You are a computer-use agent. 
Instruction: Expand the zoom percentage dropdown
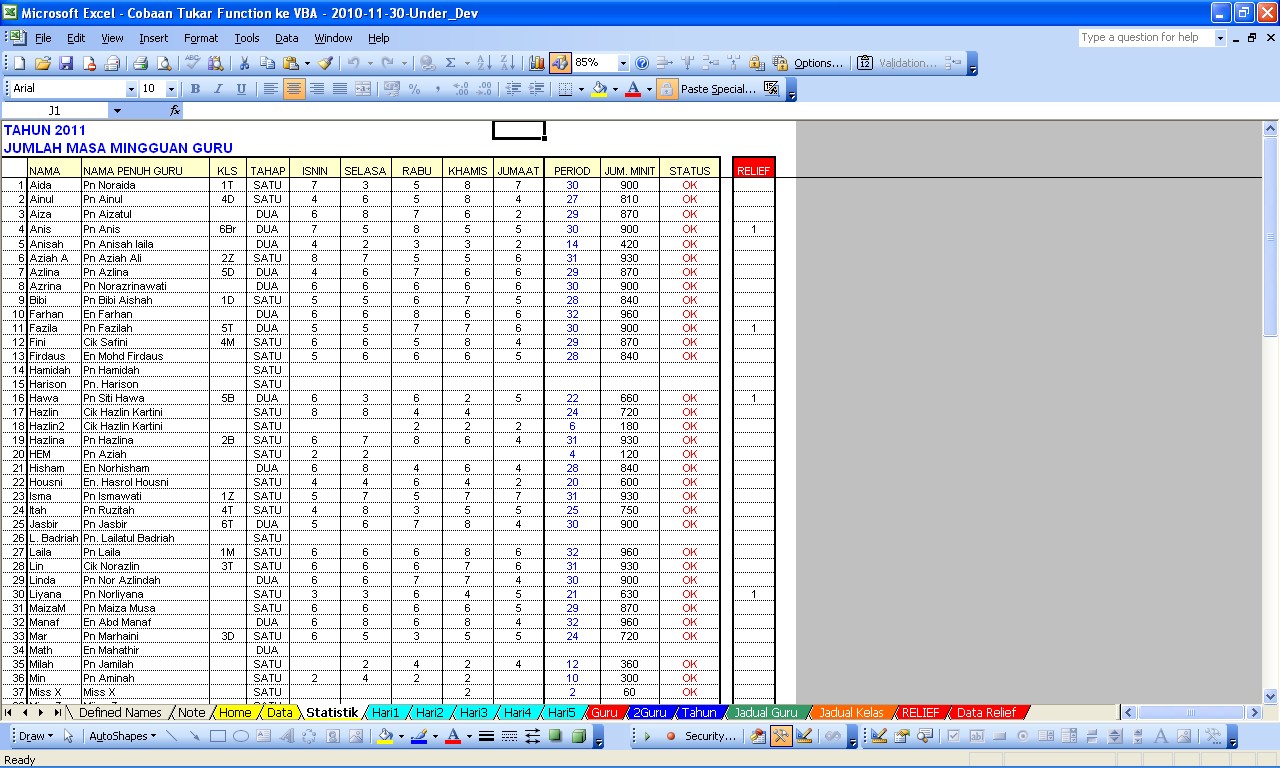[x=623, y=63]
